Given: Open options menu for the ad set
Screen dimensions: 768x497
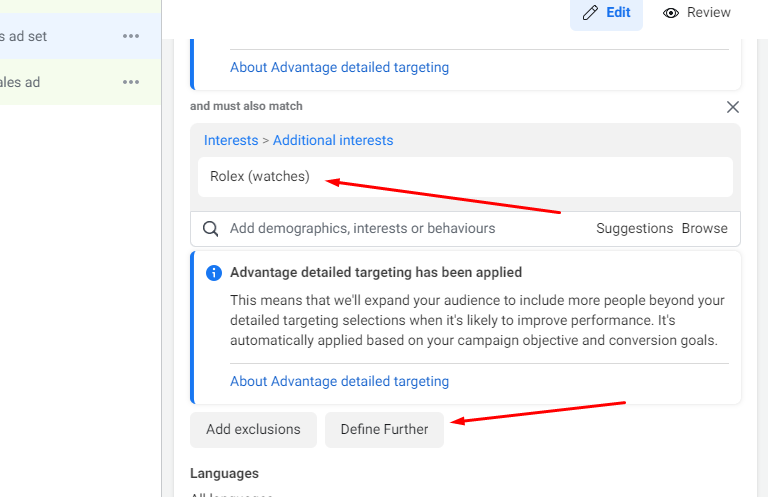Looking at the screenshot, I should tap(131, 37).
